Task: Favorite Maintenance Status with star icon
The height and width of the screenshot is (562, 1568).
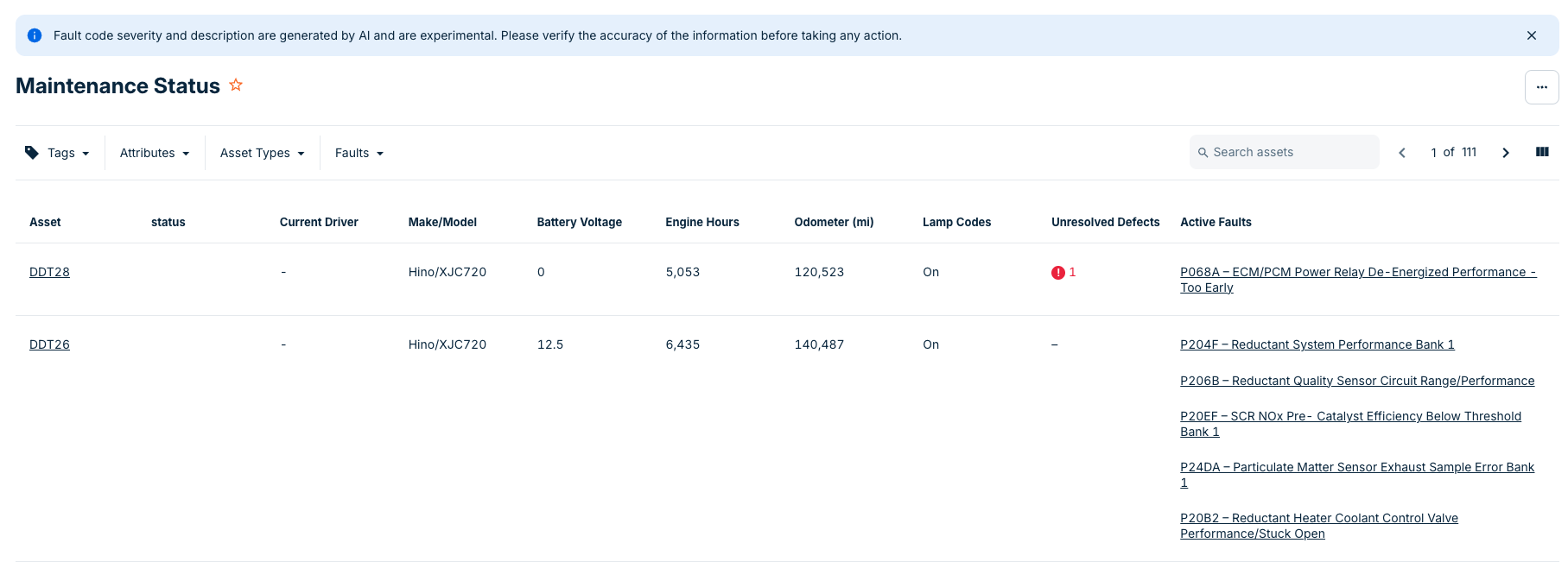Action: pos(236,85)
